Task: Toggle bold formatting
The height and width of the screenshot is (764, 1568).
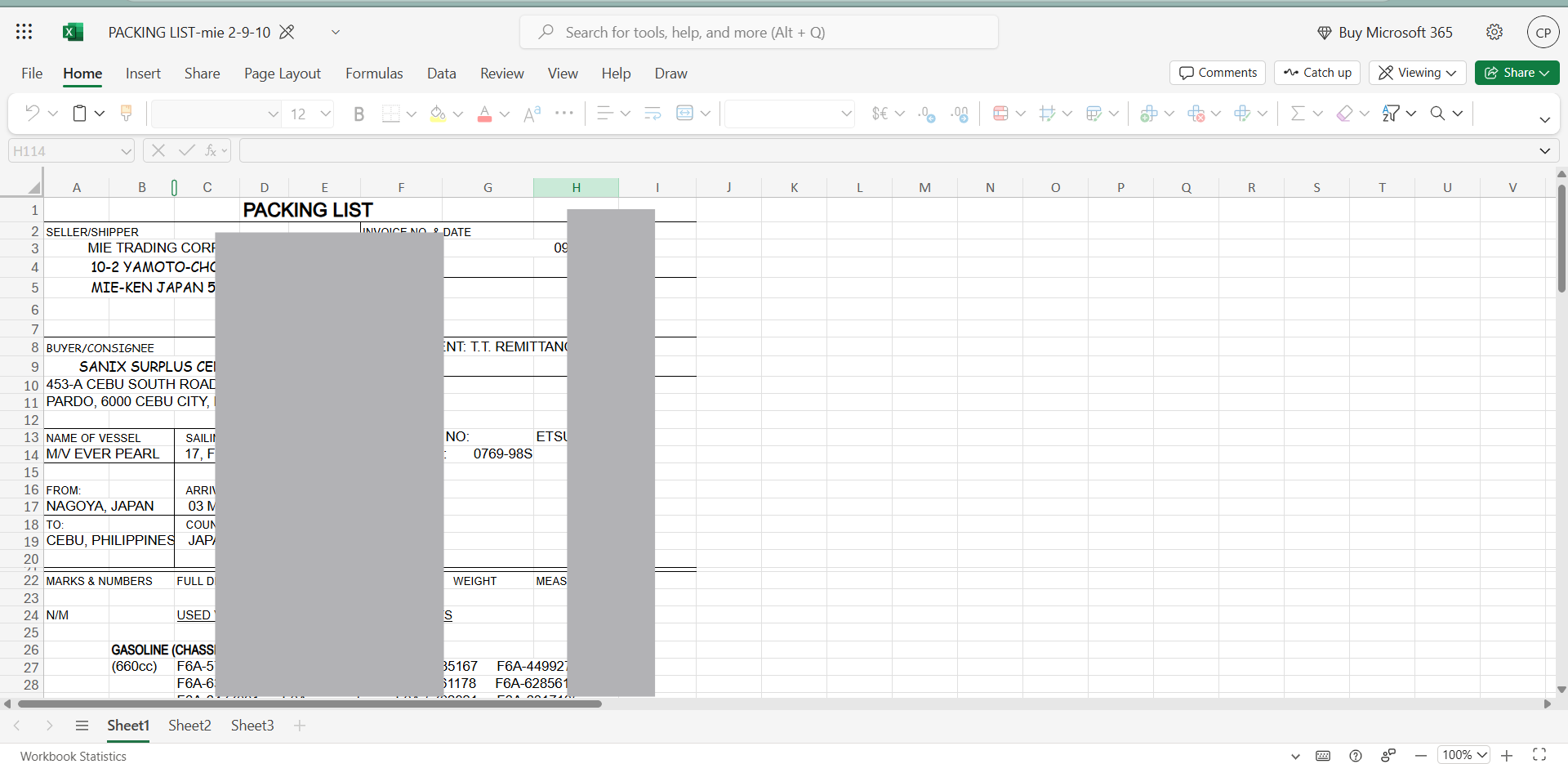Action: 359,114
